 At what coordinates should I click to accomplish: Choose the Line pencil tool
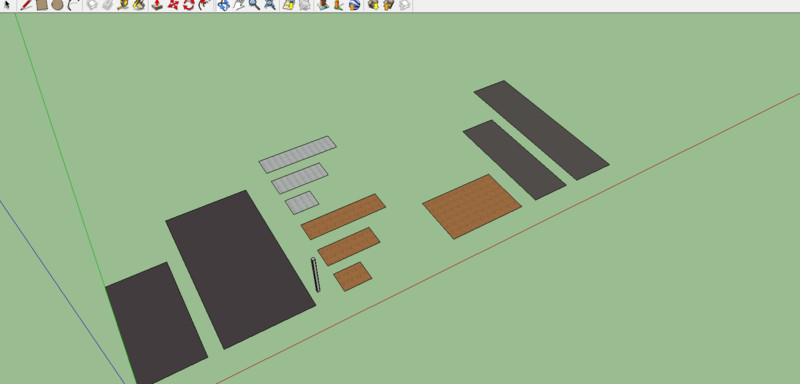pyautogui.click(x=26, y=5)
